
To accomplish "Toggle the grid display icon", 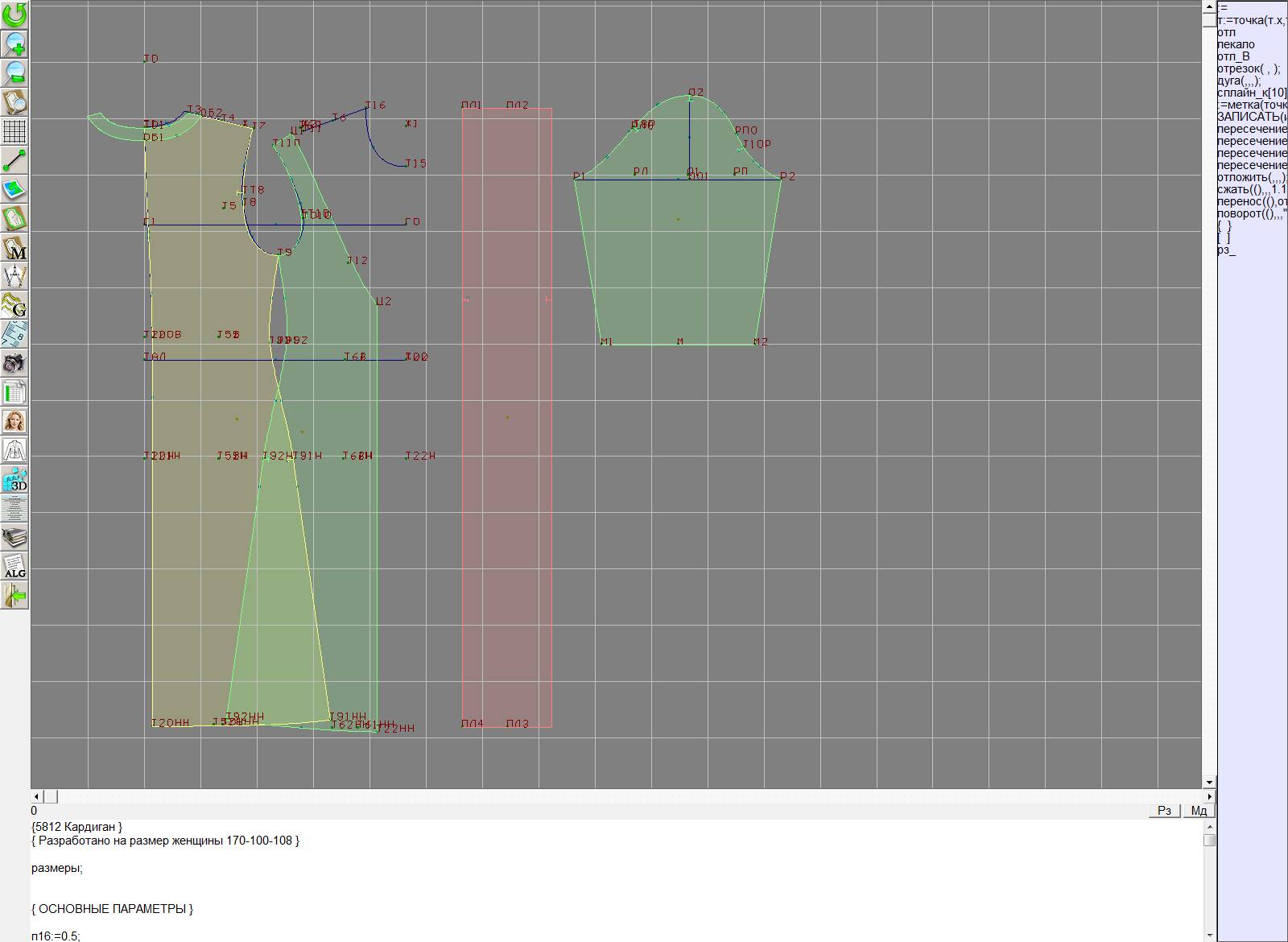I will (x=14, y=130).
